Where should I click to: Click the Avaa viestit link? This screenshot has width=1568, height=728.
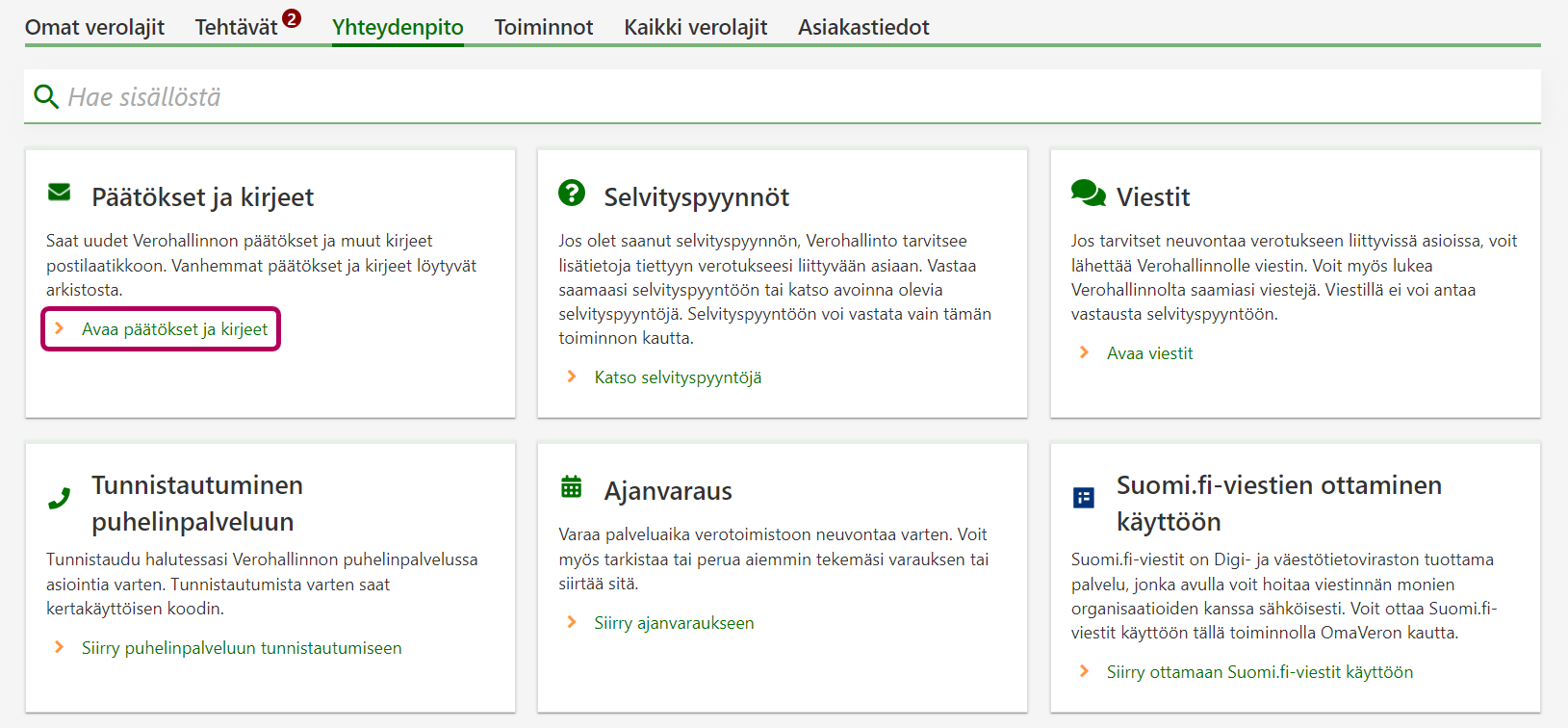click(1149, 353)
